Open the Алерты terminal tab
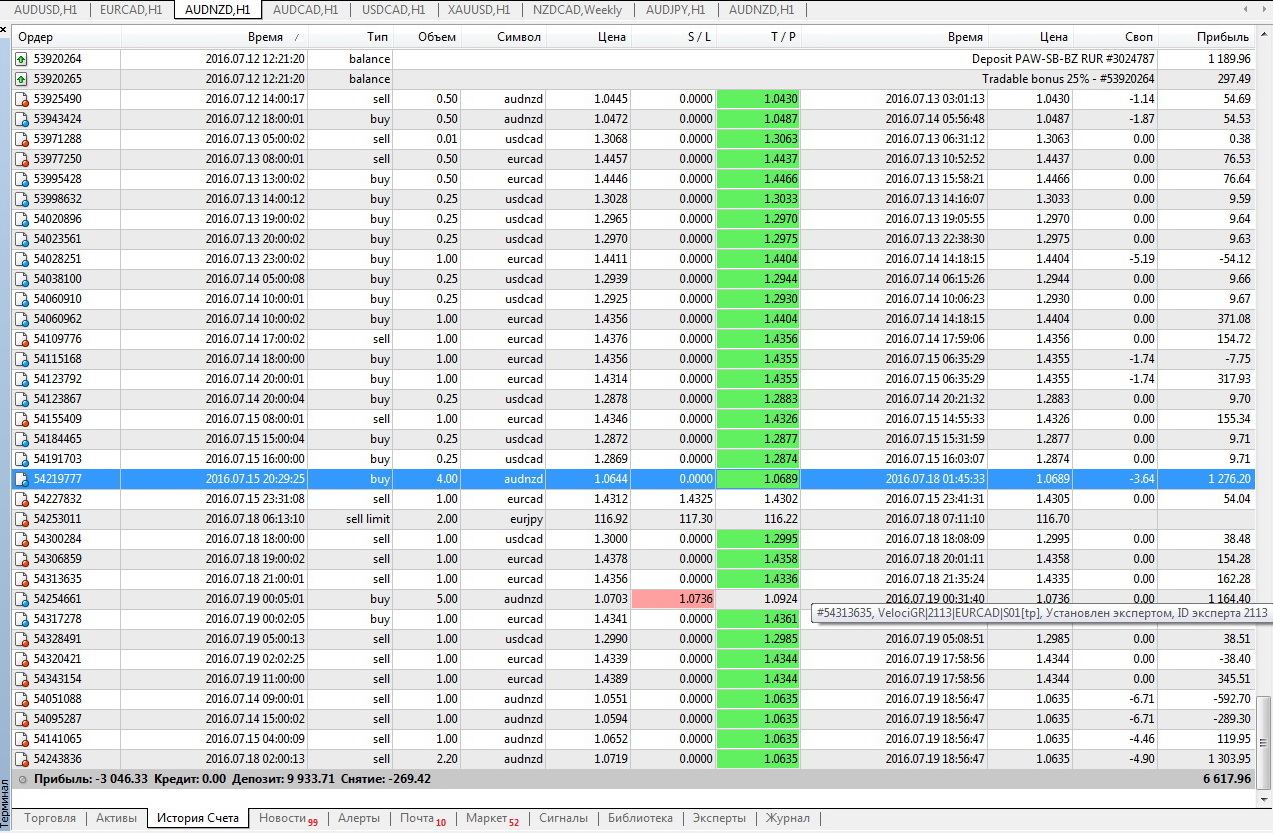Image resolution: width=1273 pixels, height=833 pixels. pos(359,818)
